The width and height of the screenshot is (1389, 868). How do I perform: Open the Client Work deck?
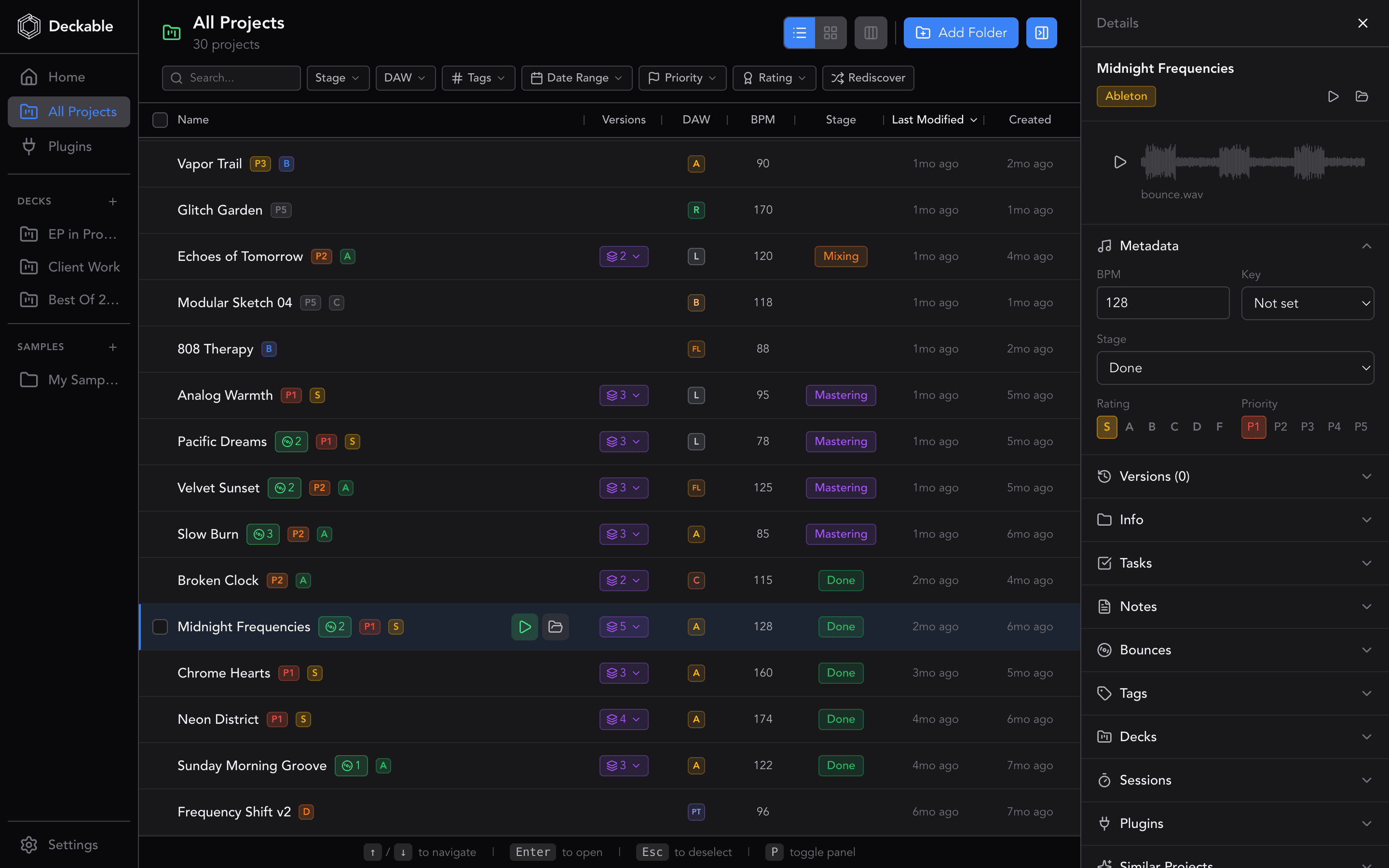point(69,267)
